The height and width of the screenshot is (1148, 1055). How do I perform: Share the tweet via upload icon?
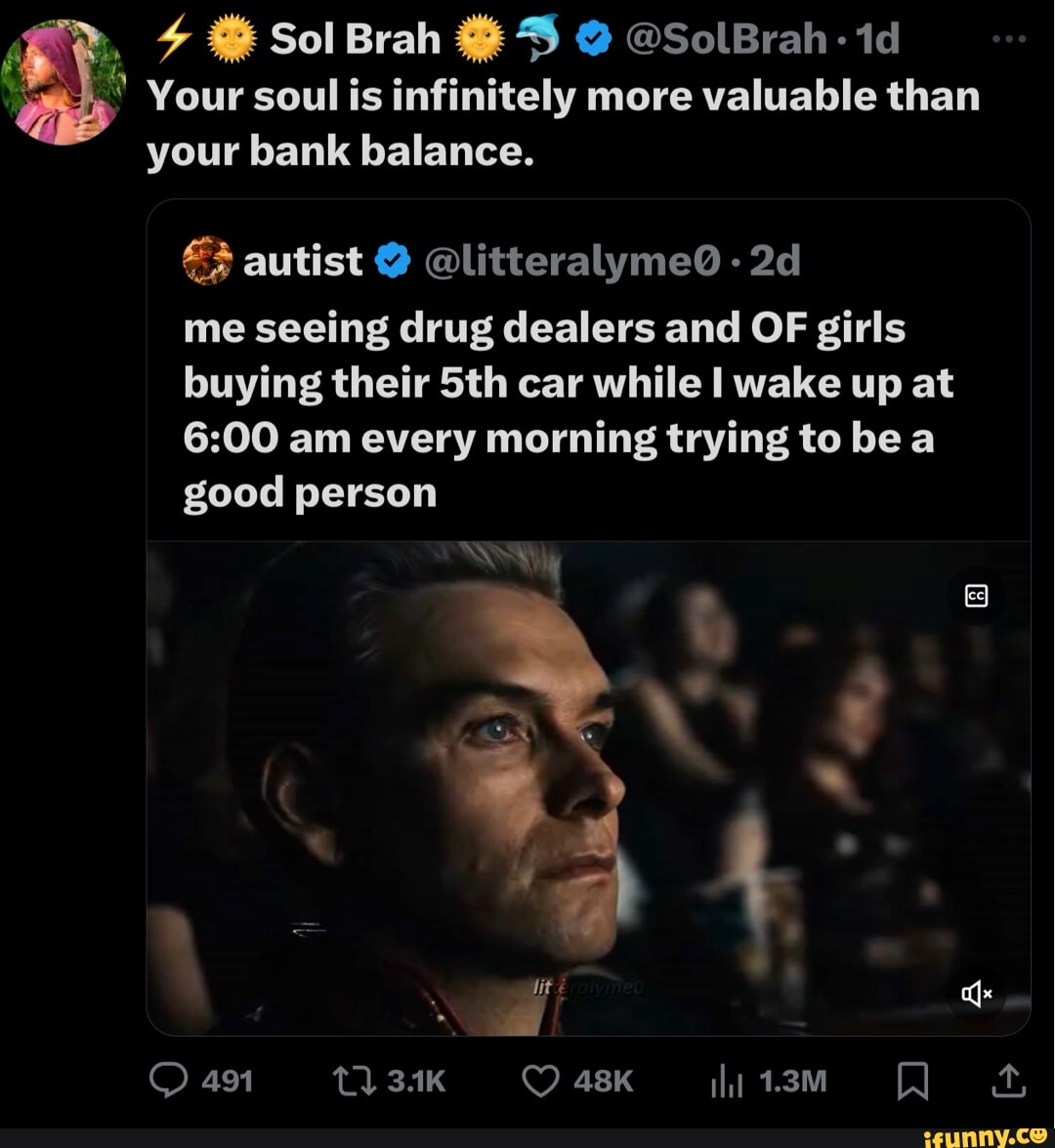pos(1008,1080)
